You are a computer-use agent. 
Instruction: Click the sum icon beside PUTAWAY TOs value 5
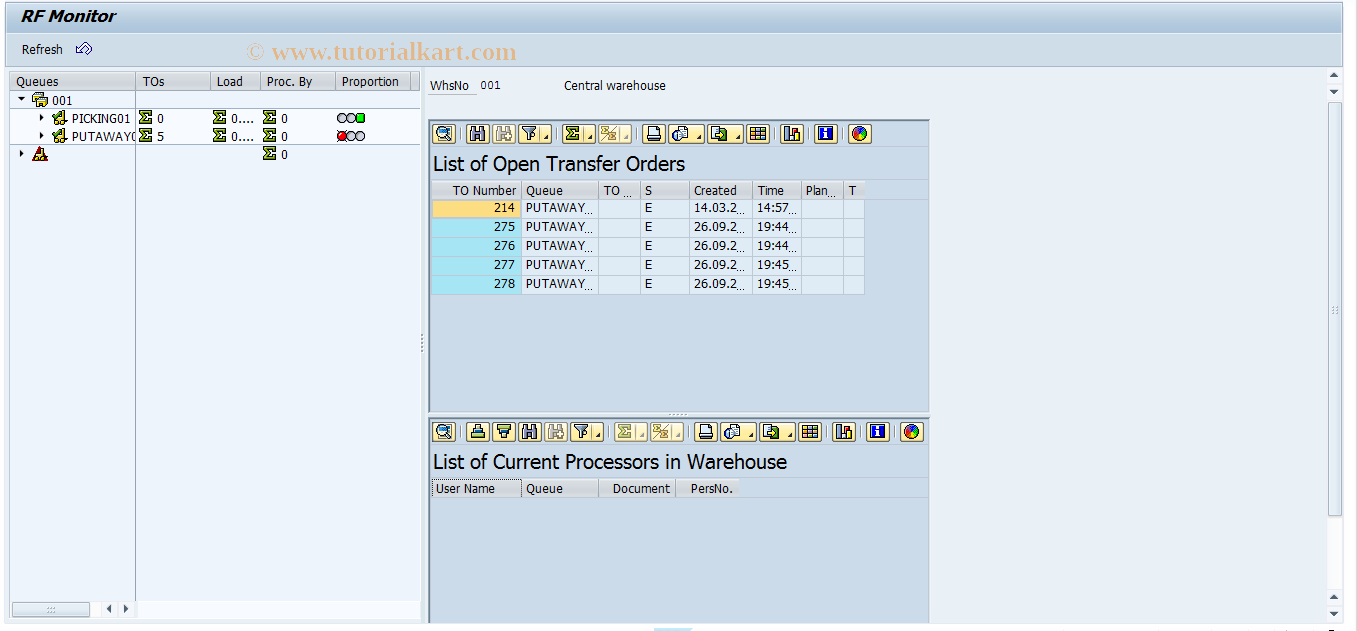pyautogui.click(x=146, y=136)
